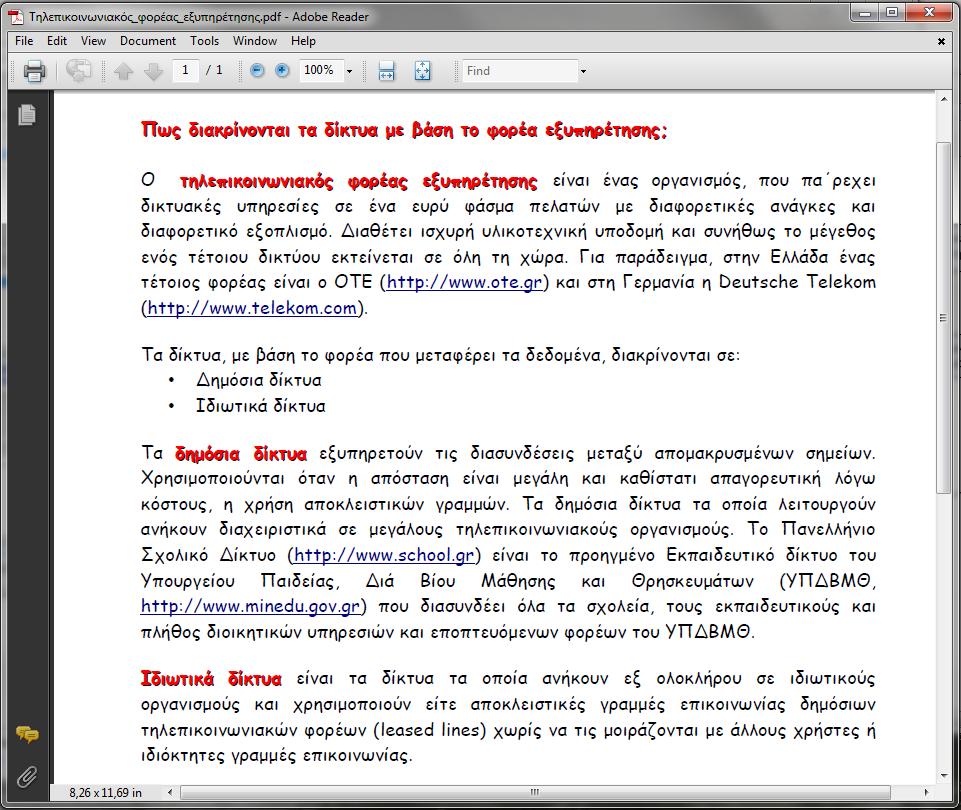The width and height of the screenshot is (961, 810).
Task: Open the http://www.ote.gr link
Action: (x=465, y=282)
